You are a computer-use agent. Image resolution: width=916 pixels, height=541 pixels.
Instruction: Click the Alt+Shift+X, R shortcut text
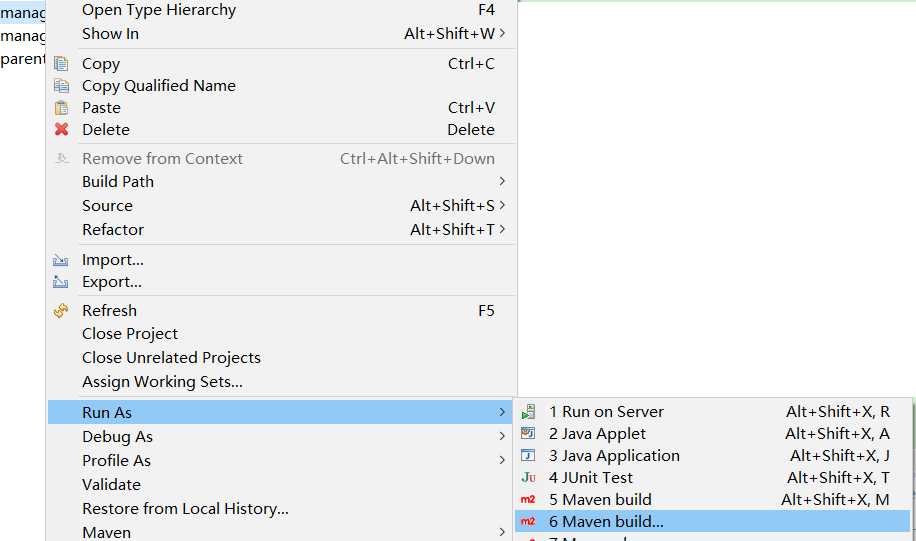pos(838,412)
